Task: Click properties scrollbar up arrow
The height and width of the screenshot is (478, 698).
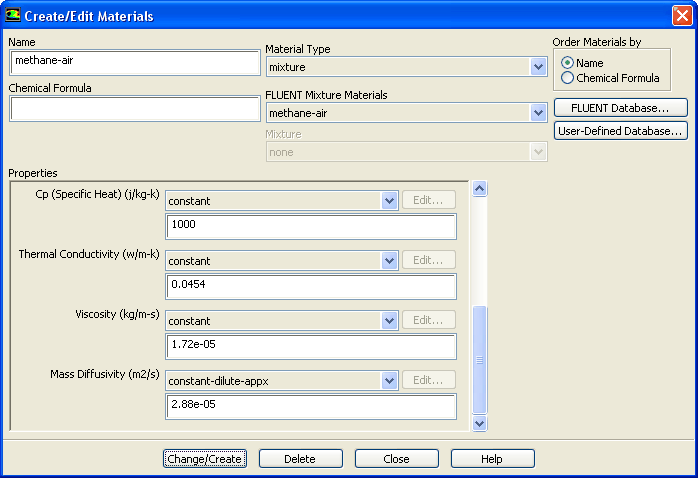Action: (479, 189)
